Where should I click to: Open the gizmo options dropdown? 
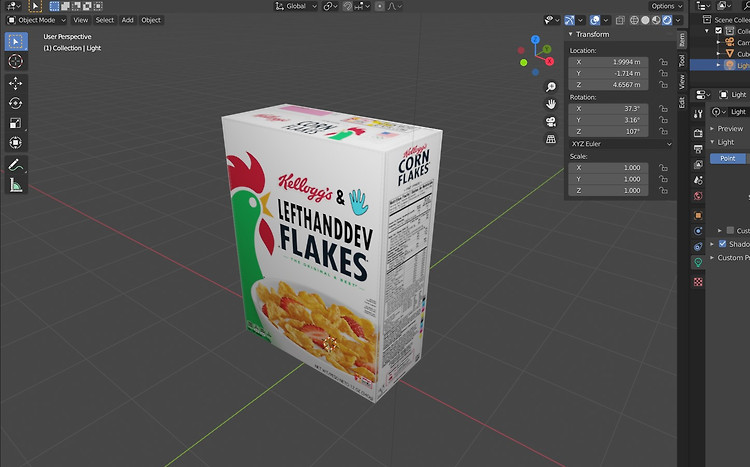click(x=581, y=20)
